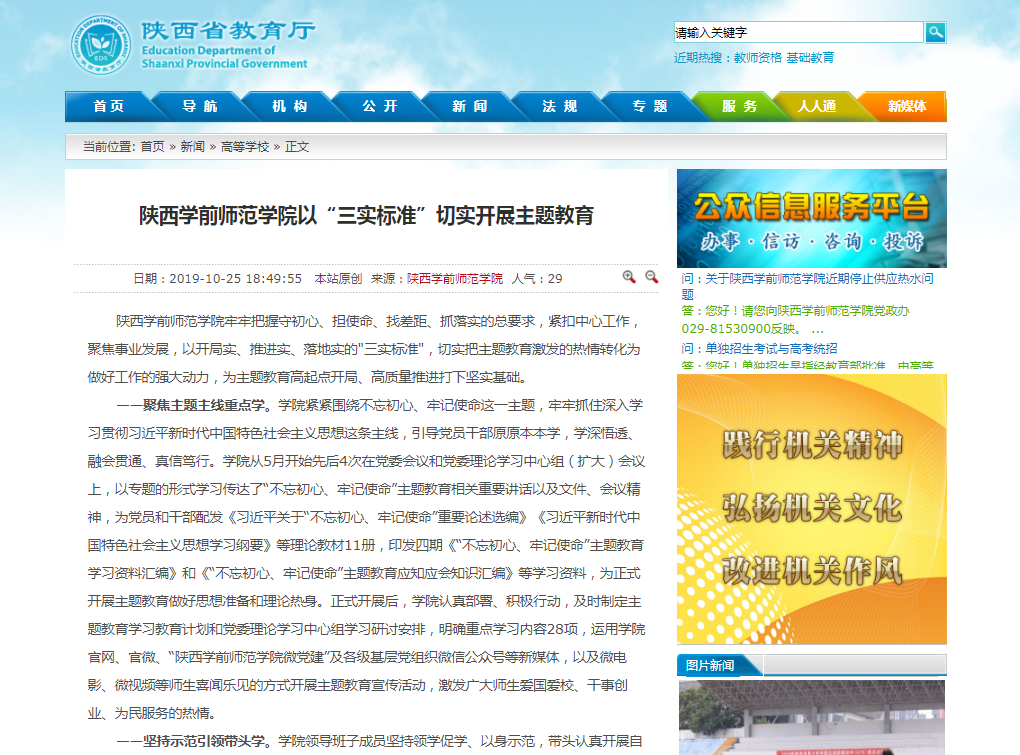
Task: Open the red 陕西学前师范学院 source link
Action: point(455,278)
